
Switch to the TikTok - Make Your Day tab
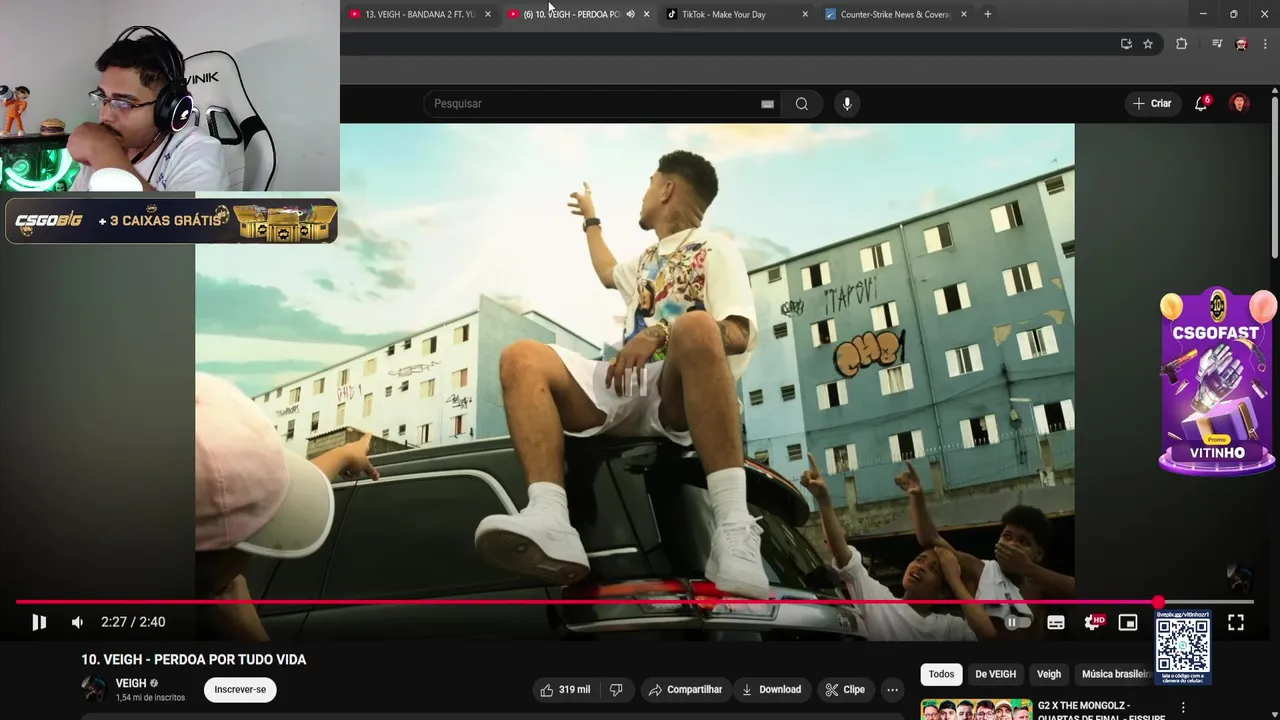pos(725,14)
